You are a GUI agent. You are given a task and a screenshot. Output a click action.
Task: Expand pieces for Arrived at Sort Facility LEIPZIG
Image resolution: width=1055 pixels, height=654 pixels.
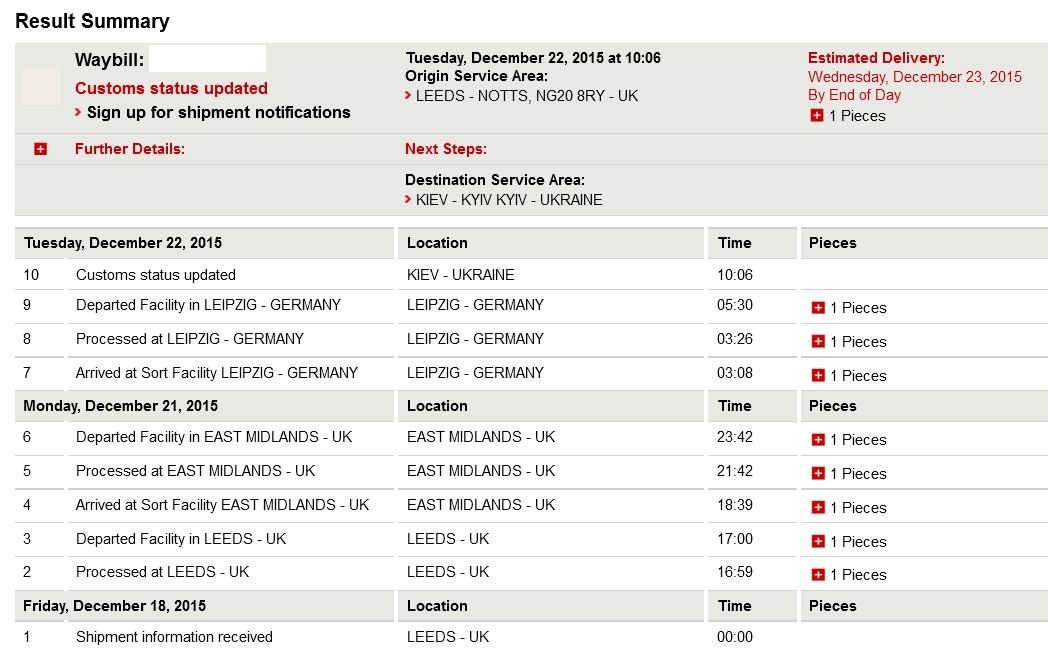pyautogui.click(x=817, y=375)
